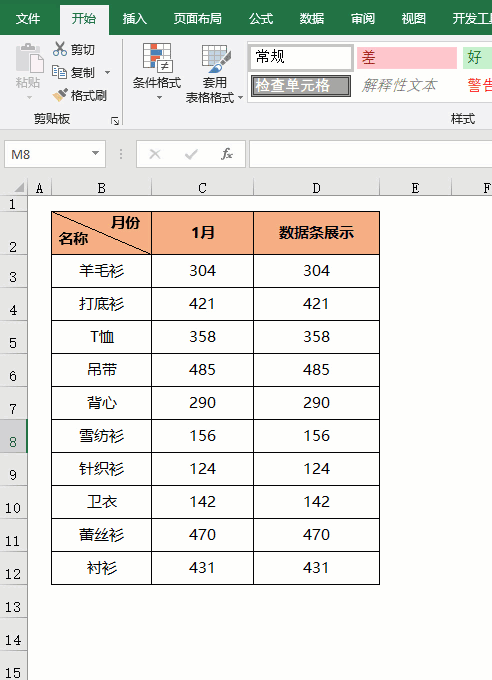Switch to the Home (开始) tab

(x=84, y=18)
